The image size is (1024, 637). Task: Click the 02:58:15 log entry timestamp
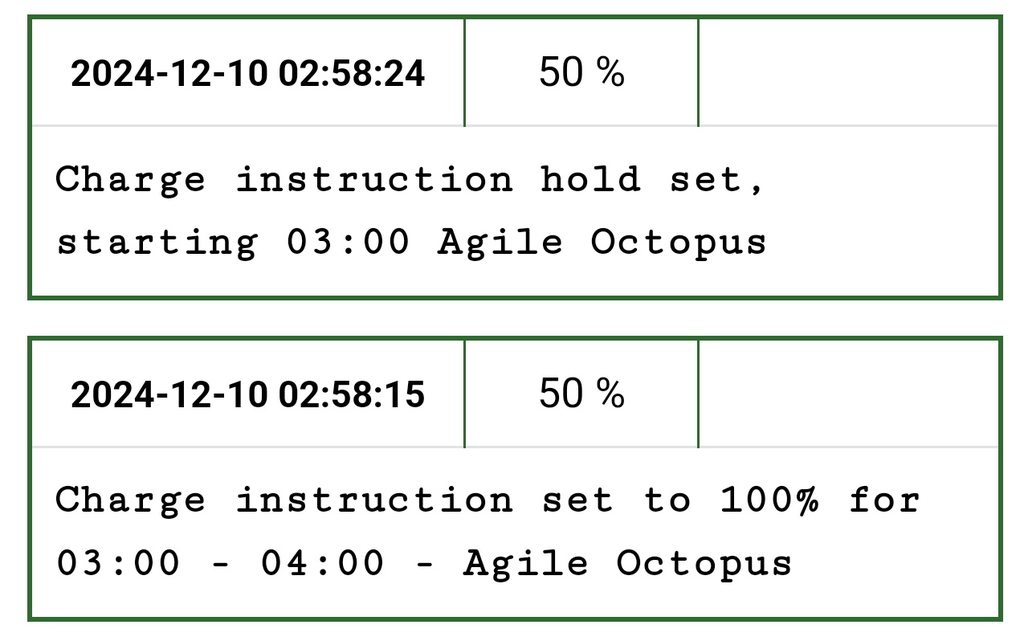pyautogui.click(x=247, y=394)
